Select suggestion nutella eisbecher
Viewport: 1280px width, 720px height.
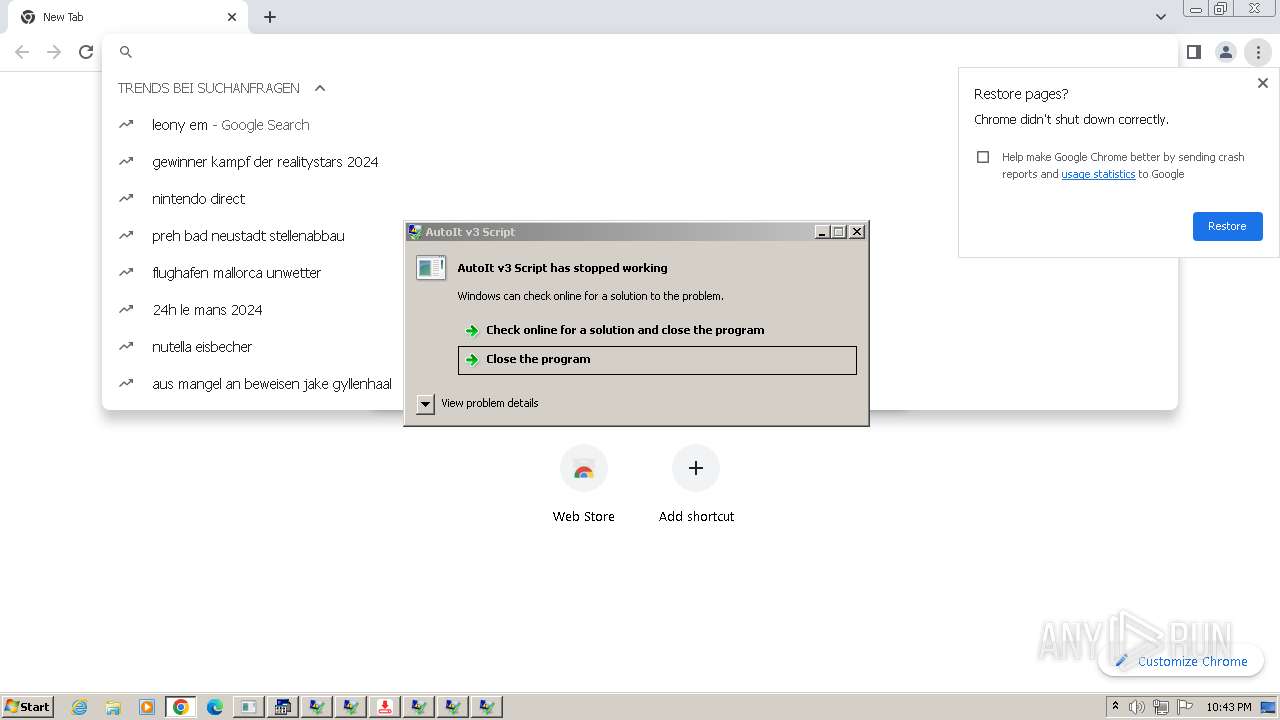(640, 347)
